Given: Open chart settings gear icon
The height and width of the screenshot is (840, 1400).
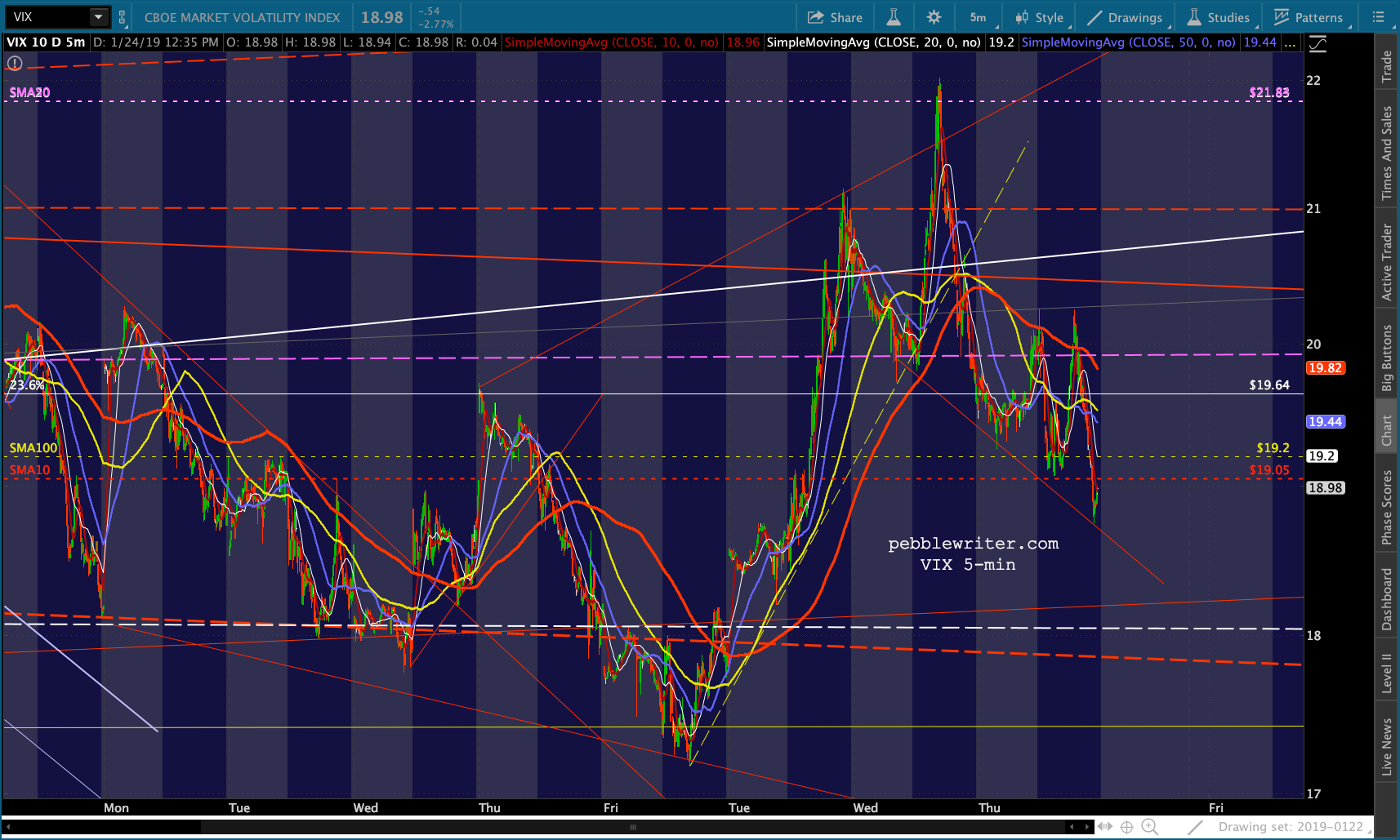Looking at the screenshot, I should (934, 17).
